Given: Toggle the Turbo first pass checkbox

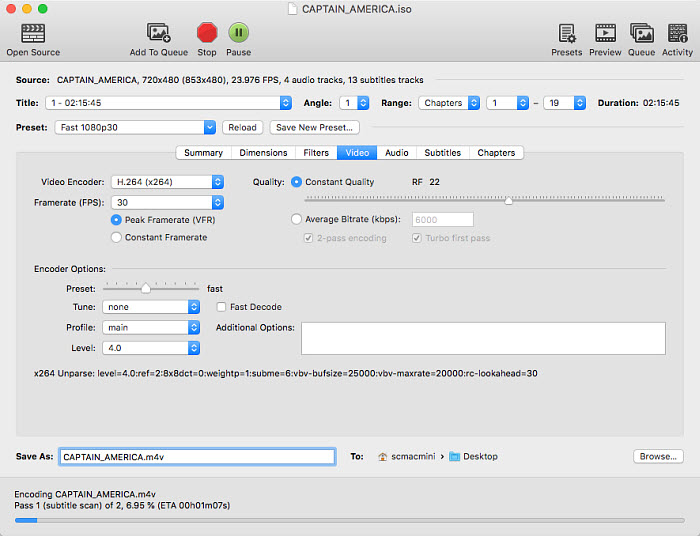Looking at the screenshot, I should 417,238.
